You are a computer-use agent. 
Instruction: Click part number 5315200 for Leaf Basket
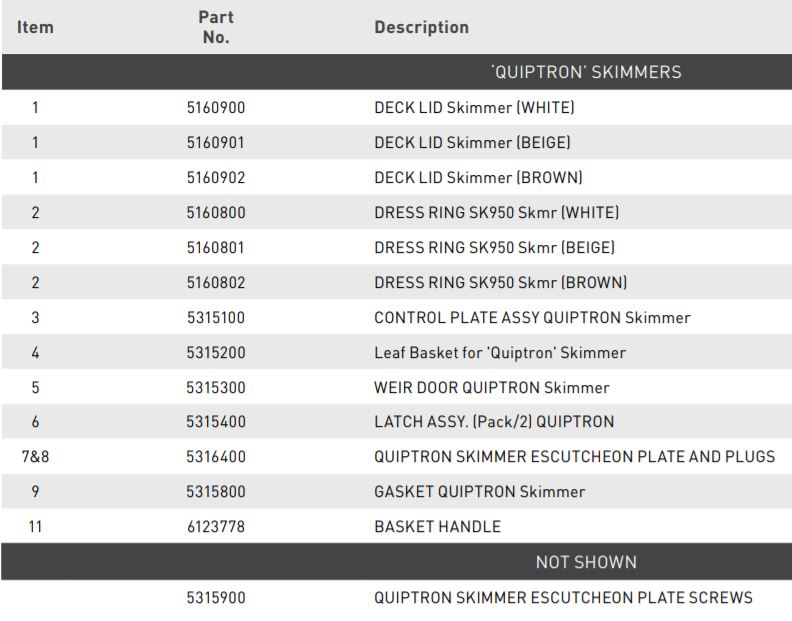[x=216, y=353]
